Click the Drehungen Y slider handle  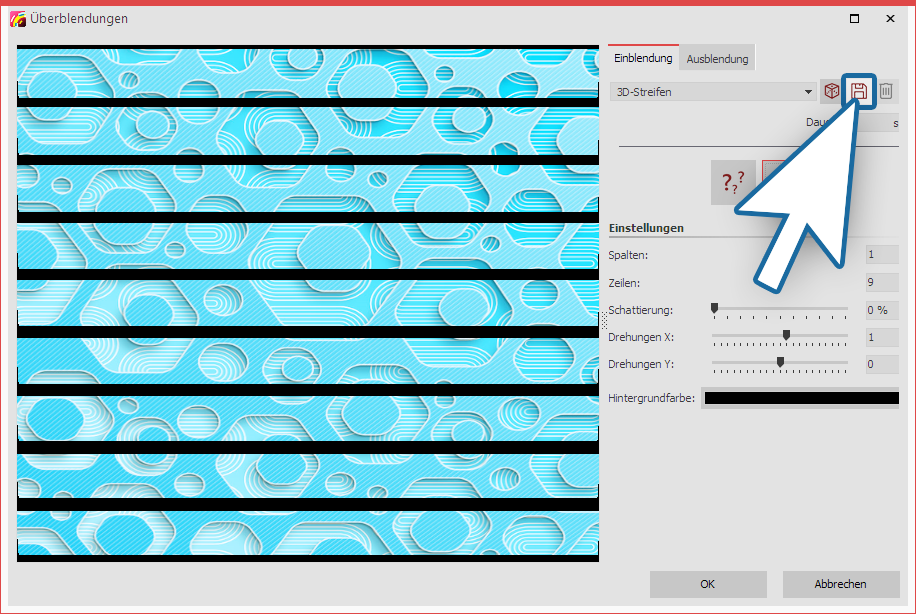click(x=780, y=362)
